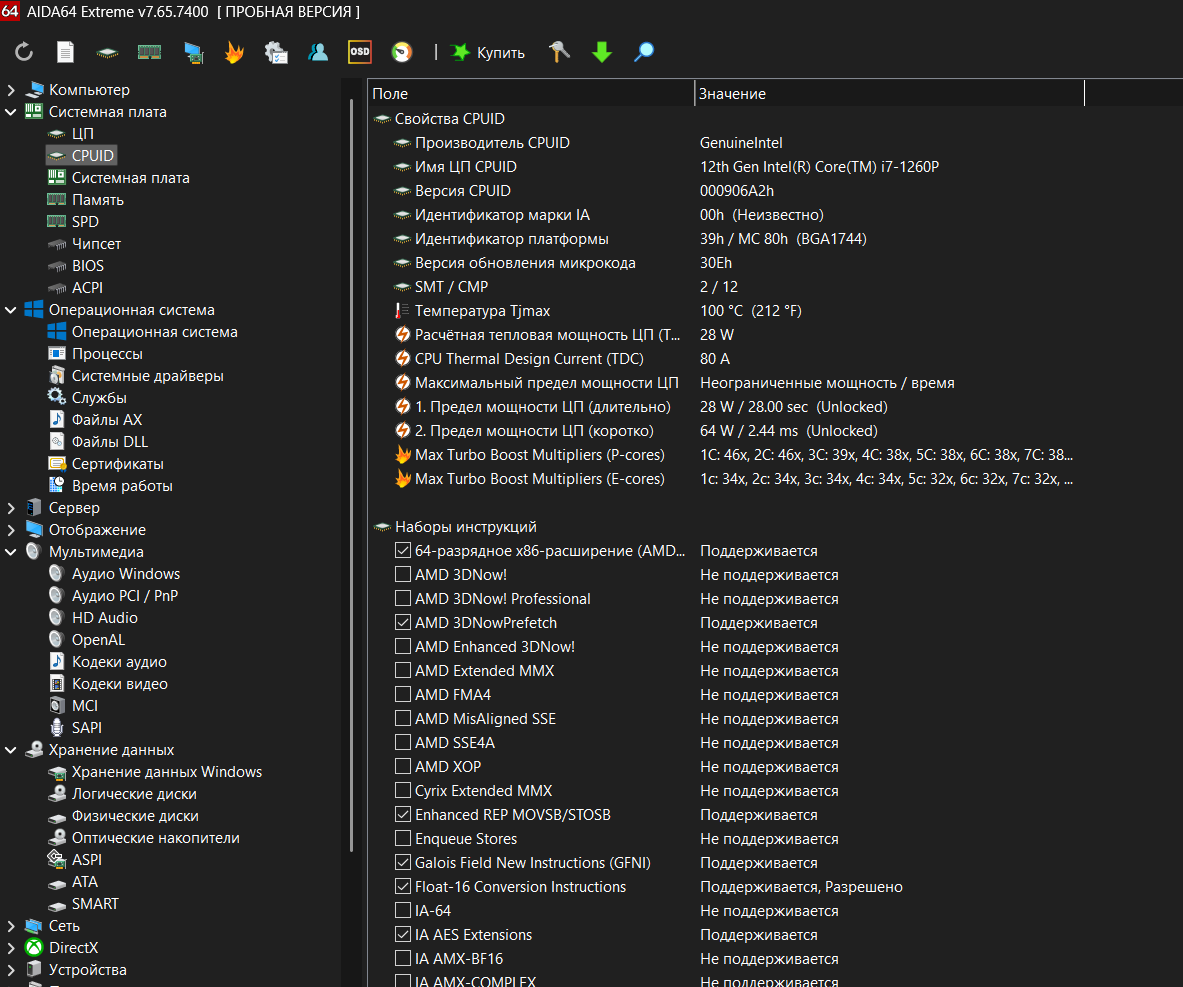Toggle AMD 3DNowPrefetch checkbox
The width and height of the screenshot is (1183, 987).
(x=403, y=623)
